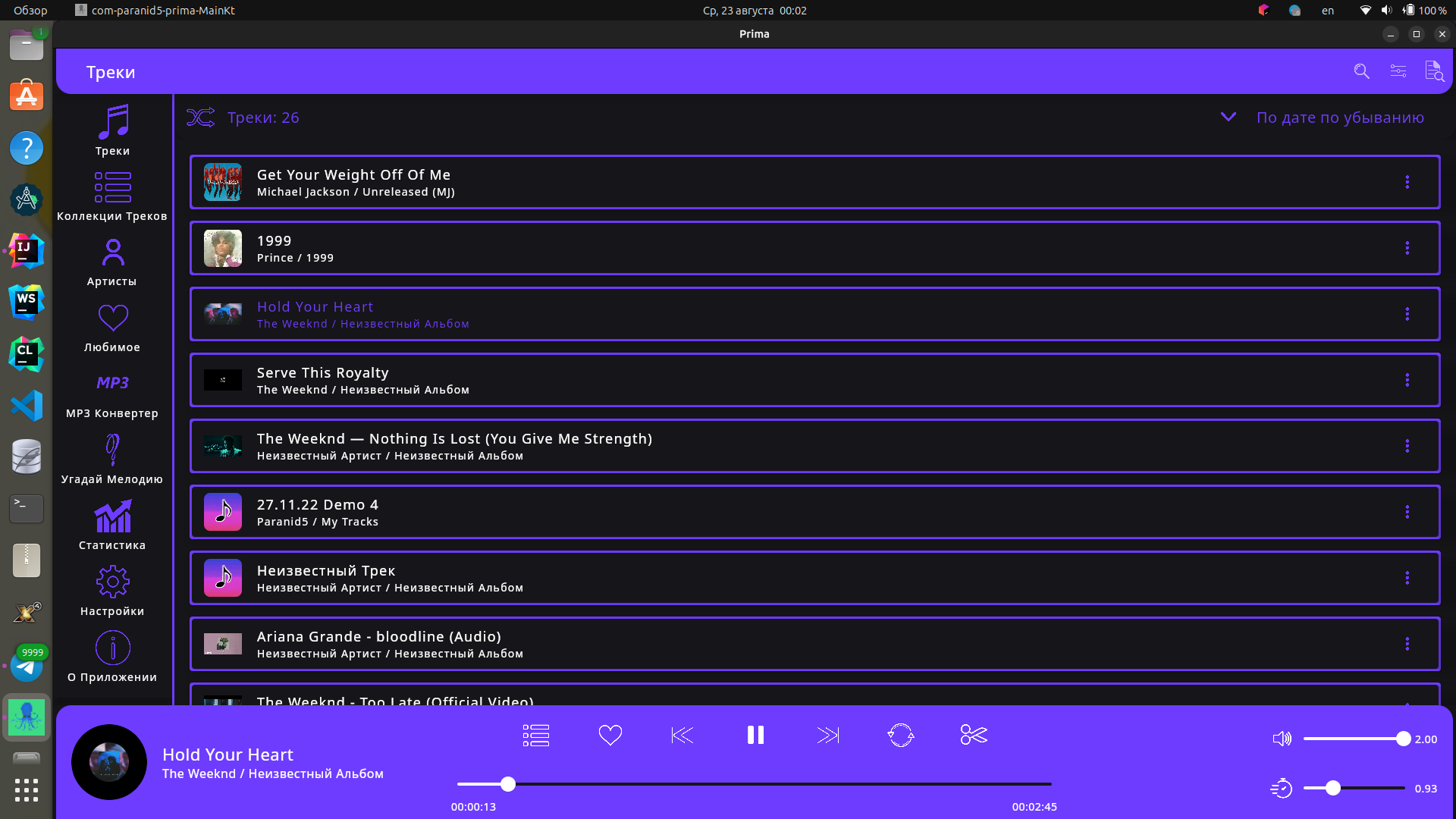Screen dimensions: 1456x819
Task: Open the equalizer settings icon
Action: [1398, 71]
